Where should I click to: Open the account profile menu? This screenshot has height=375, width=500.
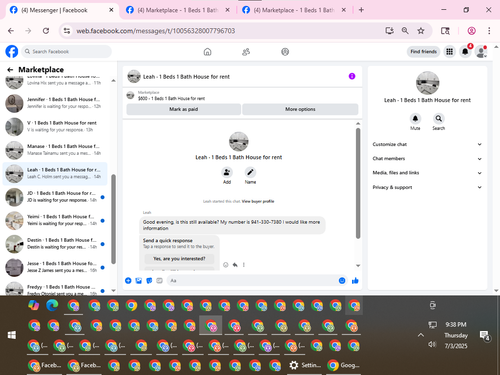pos(481,52)
